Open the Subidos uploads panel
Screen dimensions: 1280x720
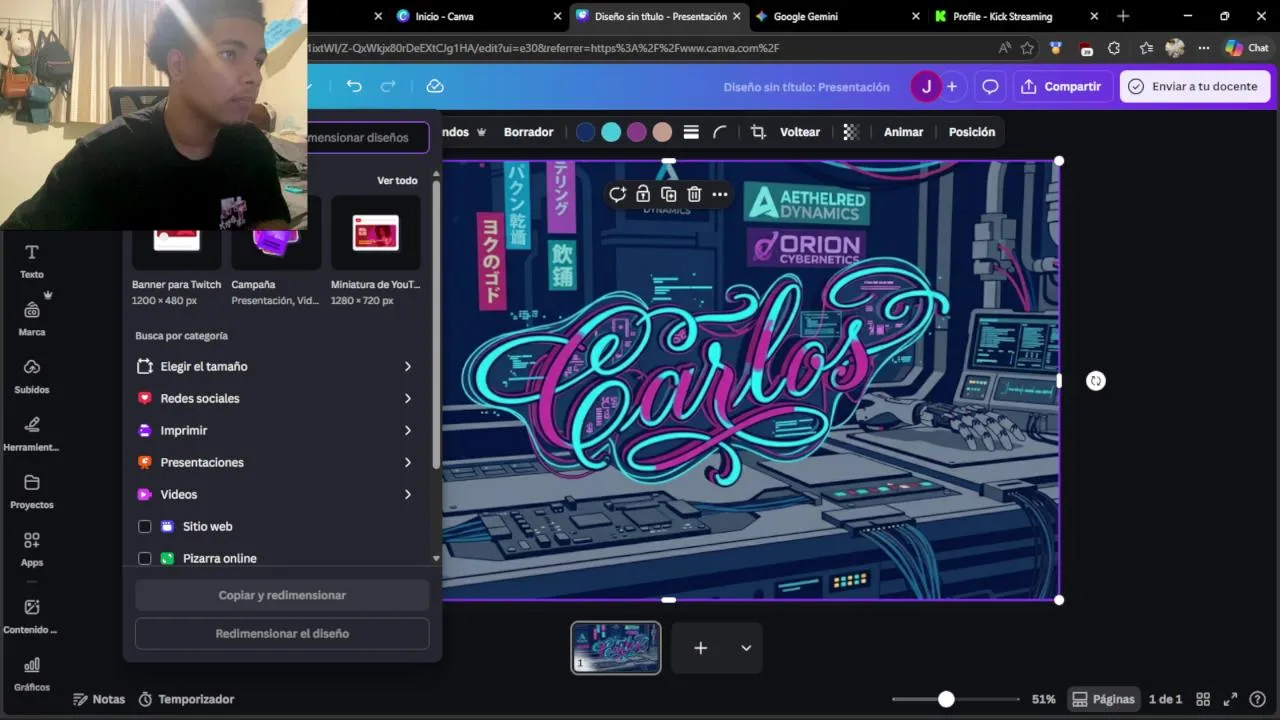pyautogui.click(x=32, y=376)
